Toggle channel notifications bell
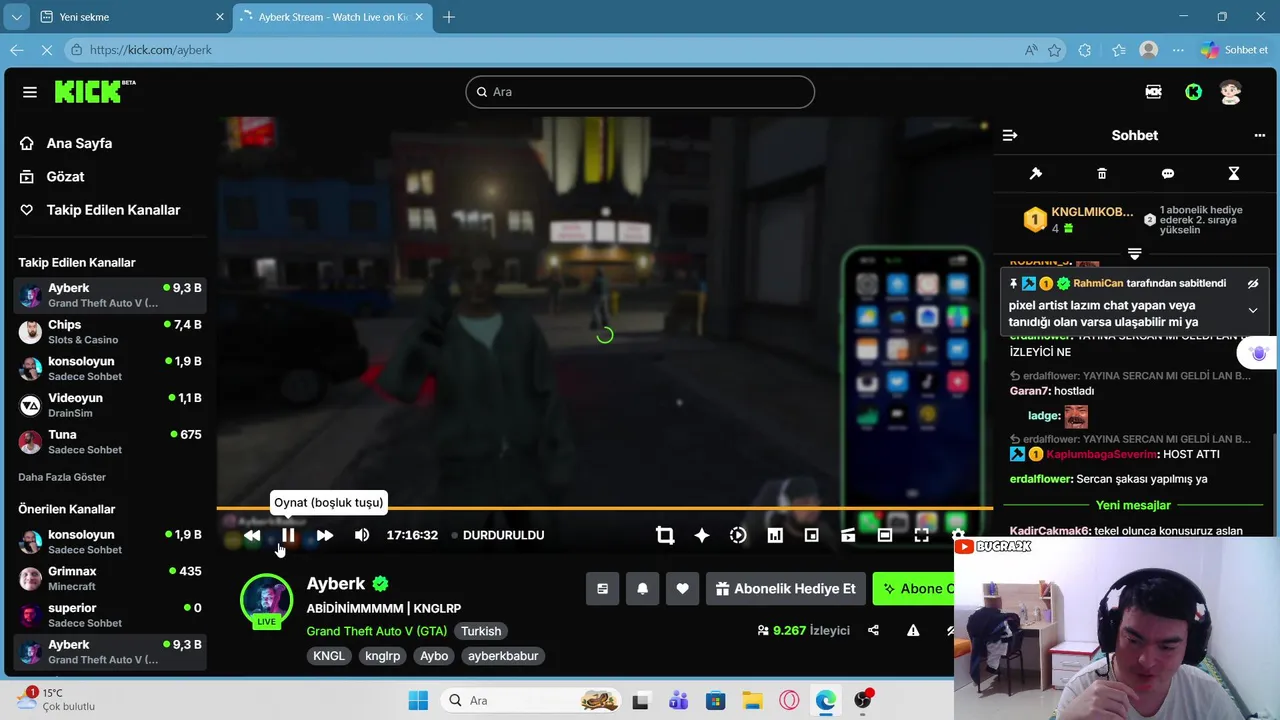The width and height of the screenshot is (1280, 720). coord(642,589)
